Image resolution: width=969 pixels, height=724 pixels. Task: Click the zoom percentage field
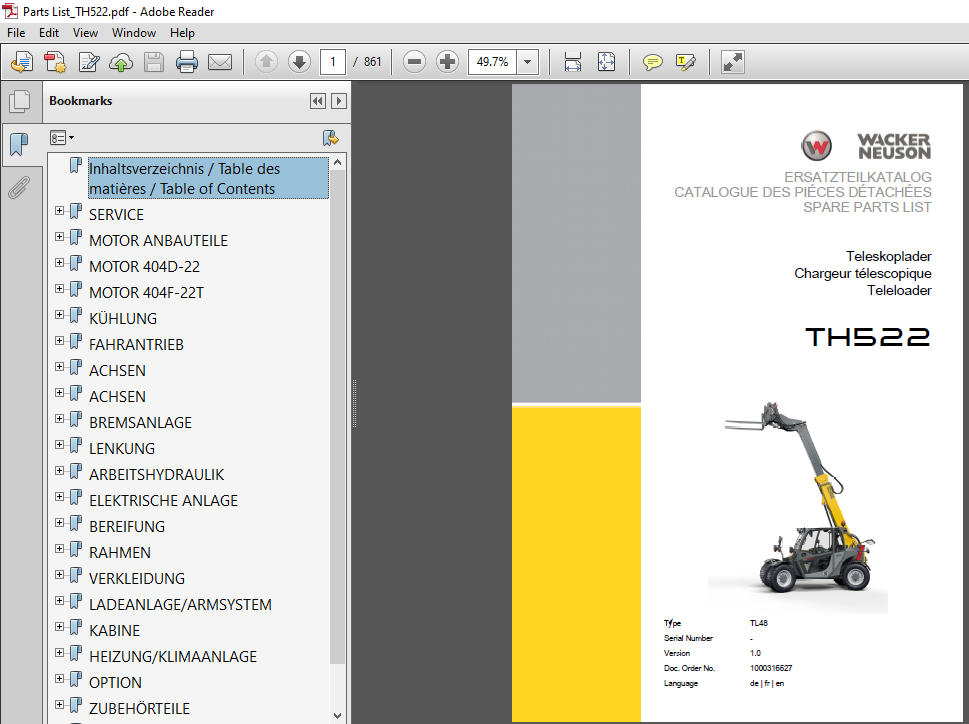tap(493, 62)
